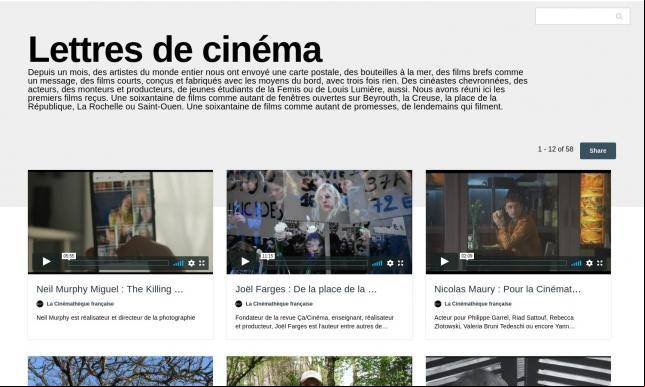The image size is (645, 387).
Task: Focus the search input field
Action: 582,16
